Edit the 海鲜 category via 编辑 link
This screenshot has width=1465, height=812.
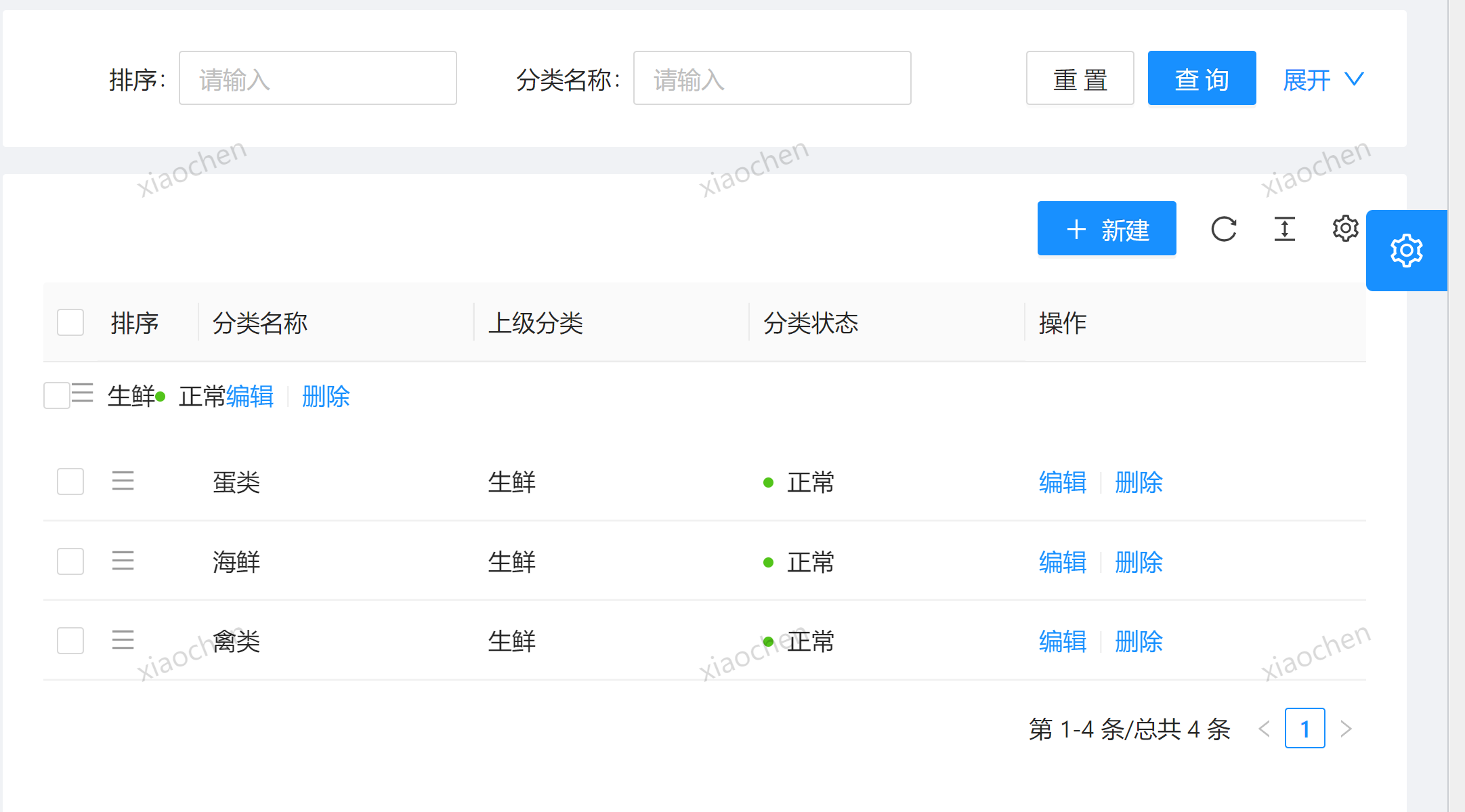pyautogui.click(x=1062, y=561)
